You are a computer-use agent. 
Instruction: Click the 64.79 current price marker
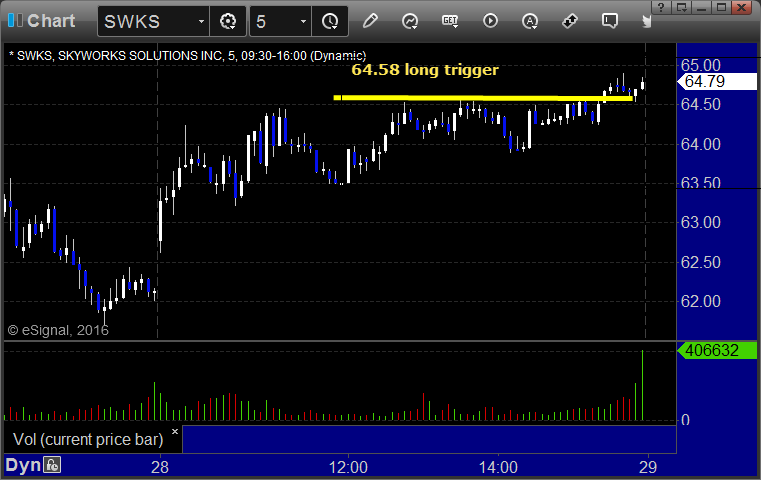(717, 82)
